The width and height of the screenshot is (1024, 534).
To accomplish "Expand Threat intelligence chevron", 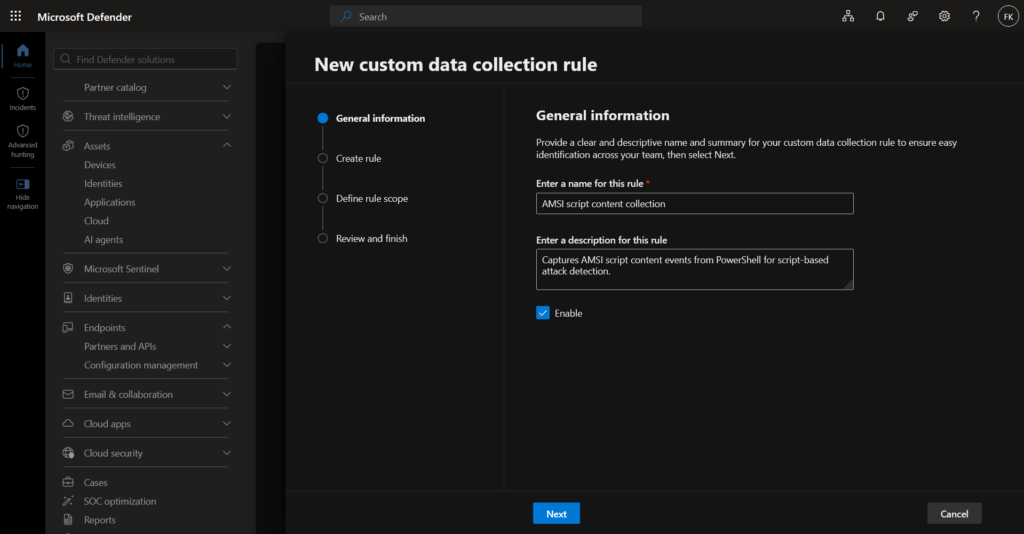I will [227, 116].
